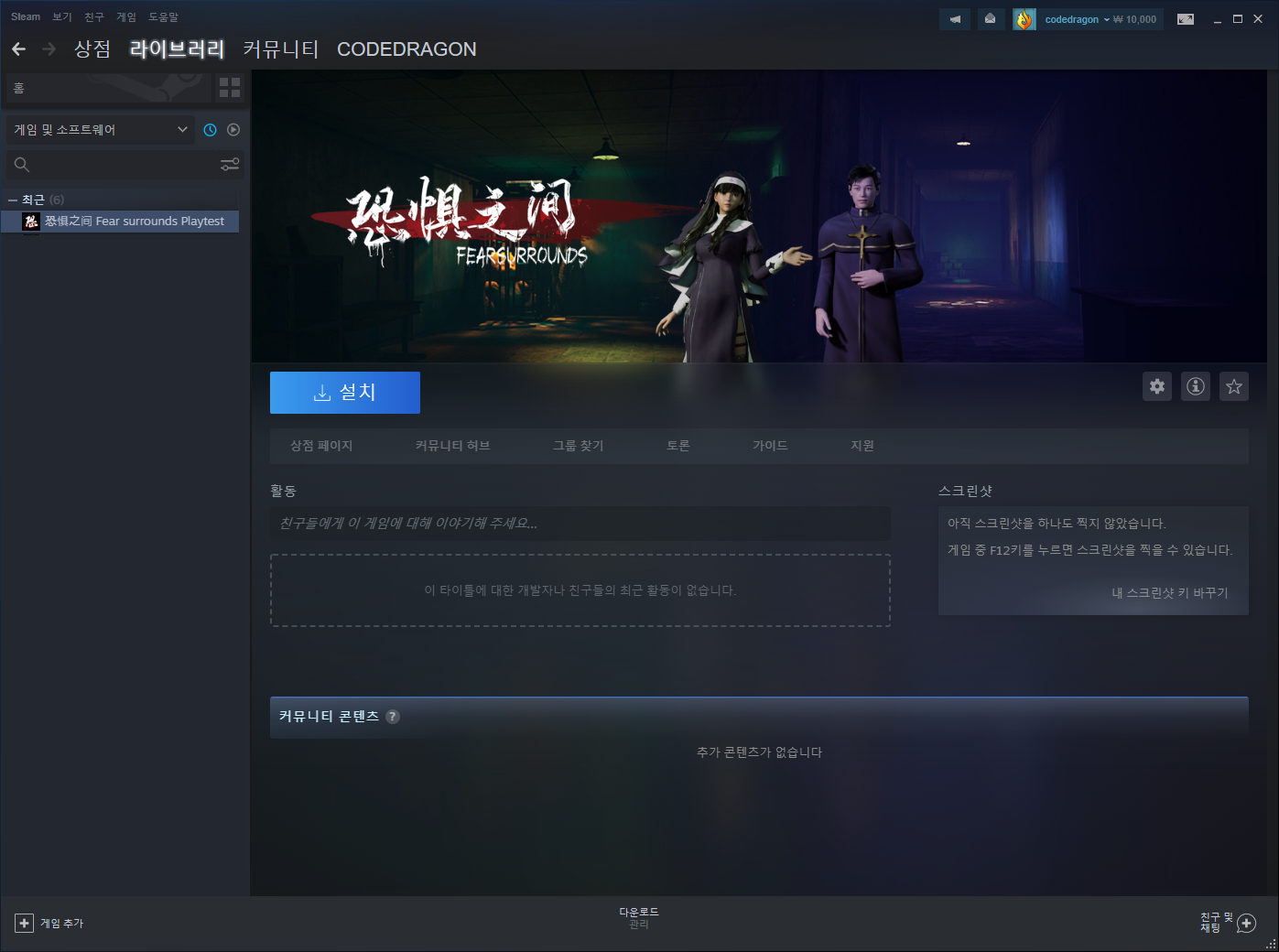
Task: Open the announcements megaphone icon
Action: pyautogui.click(x=955, y=19)
